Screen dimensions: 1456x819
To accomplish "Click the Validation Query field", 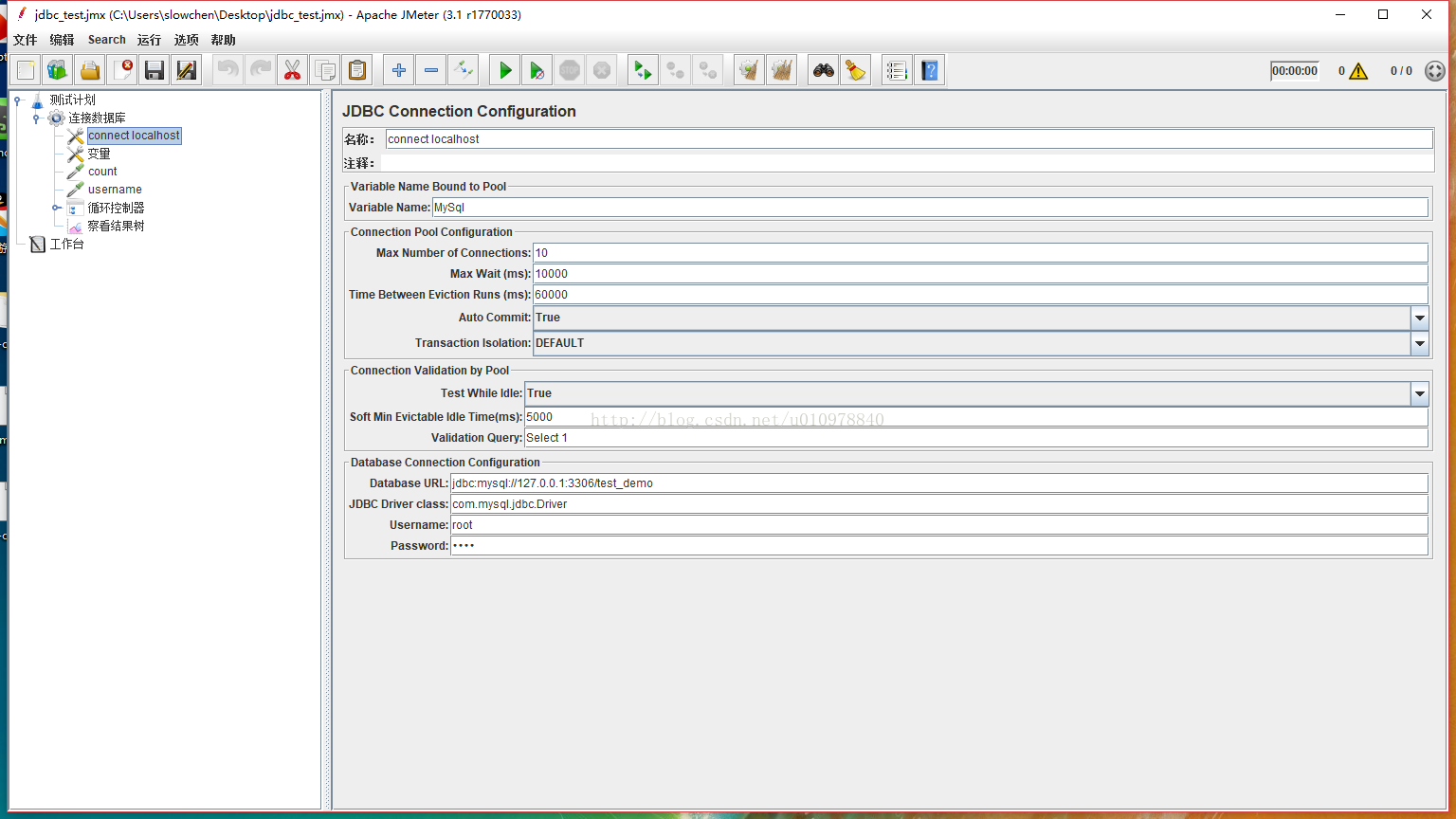I will point(976,438).
